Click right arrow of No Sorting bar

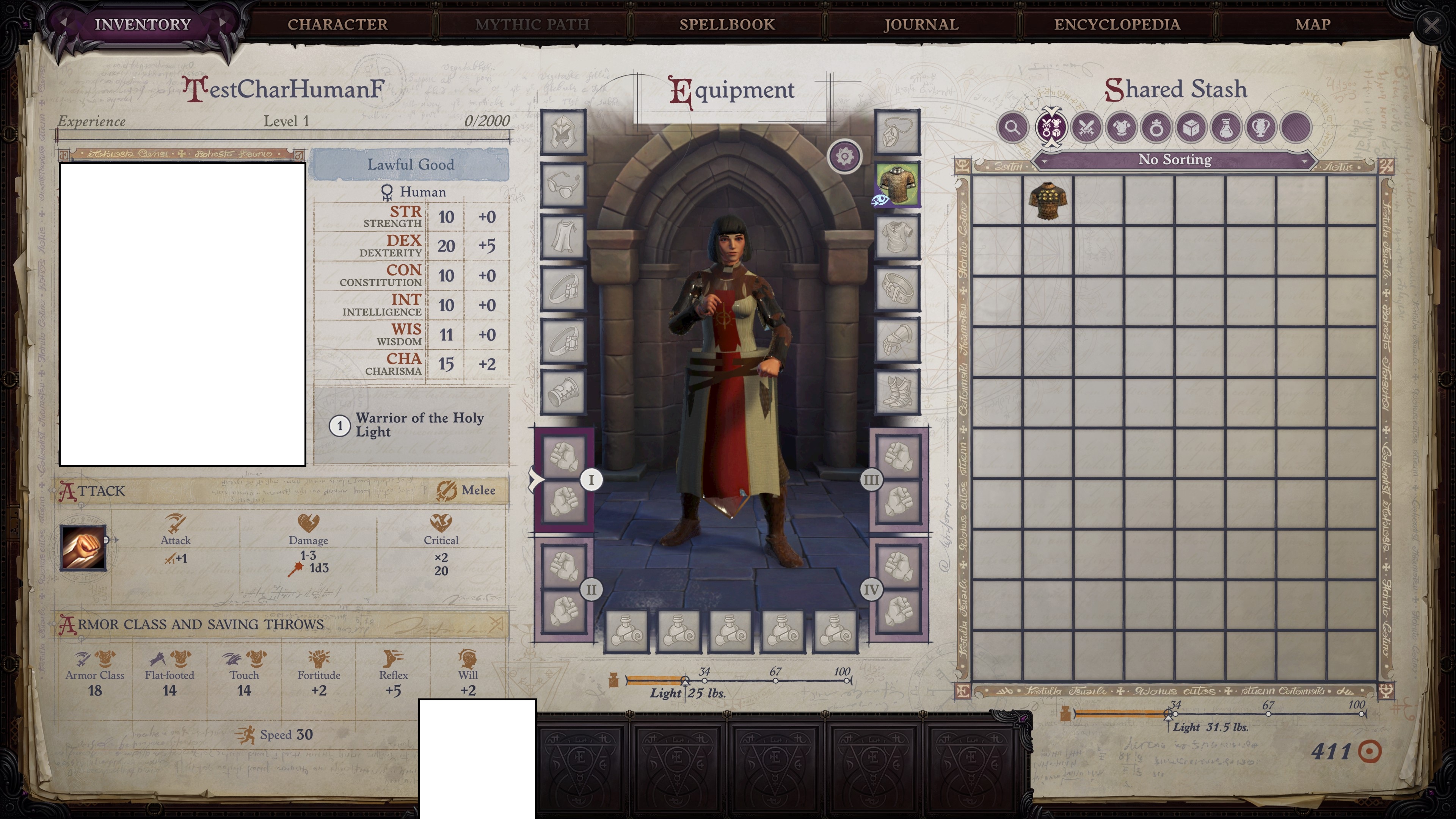coord(1304,161)
